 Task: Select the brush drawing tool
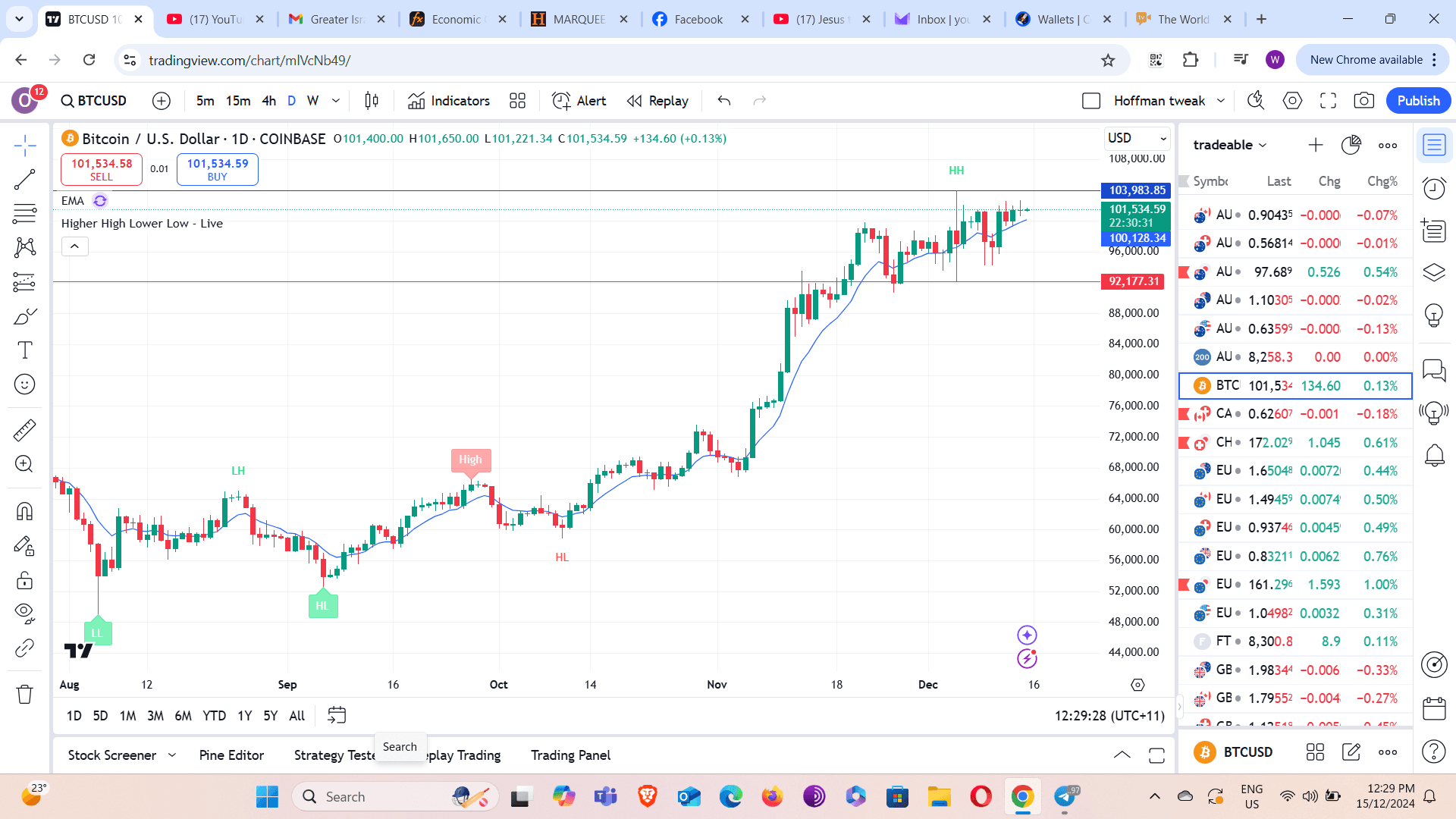(x=25, y=316)
